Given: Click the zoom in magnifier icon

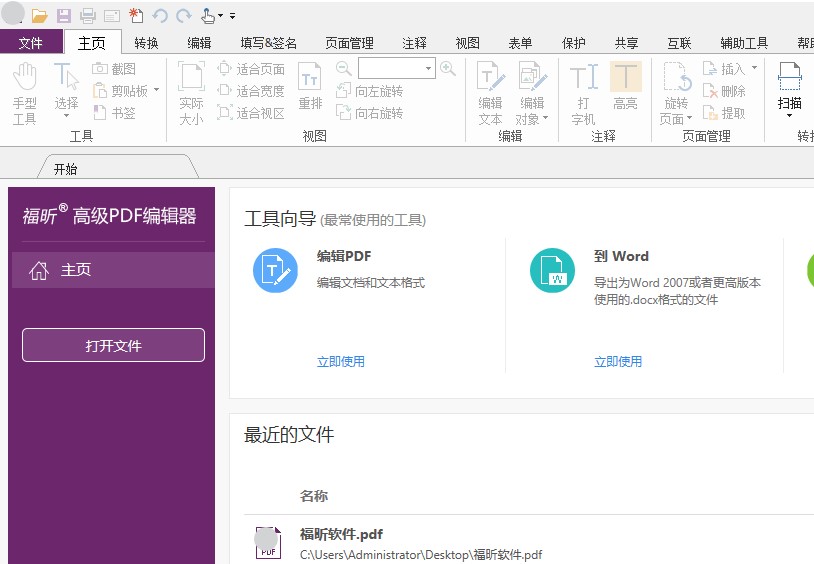Looking at the screenshot, I should click(x=447, y=68).
